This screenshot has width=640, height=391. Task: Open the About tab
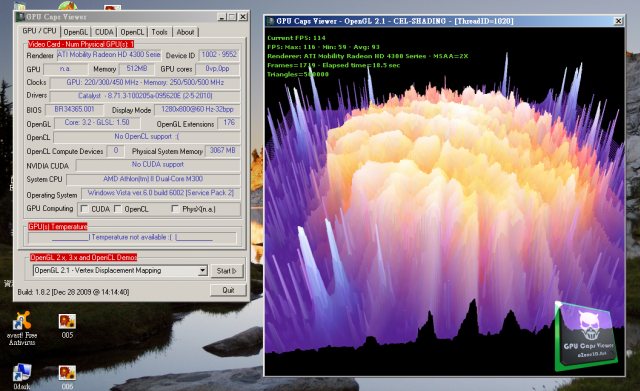pyautogui.click(x=185, y=32)
